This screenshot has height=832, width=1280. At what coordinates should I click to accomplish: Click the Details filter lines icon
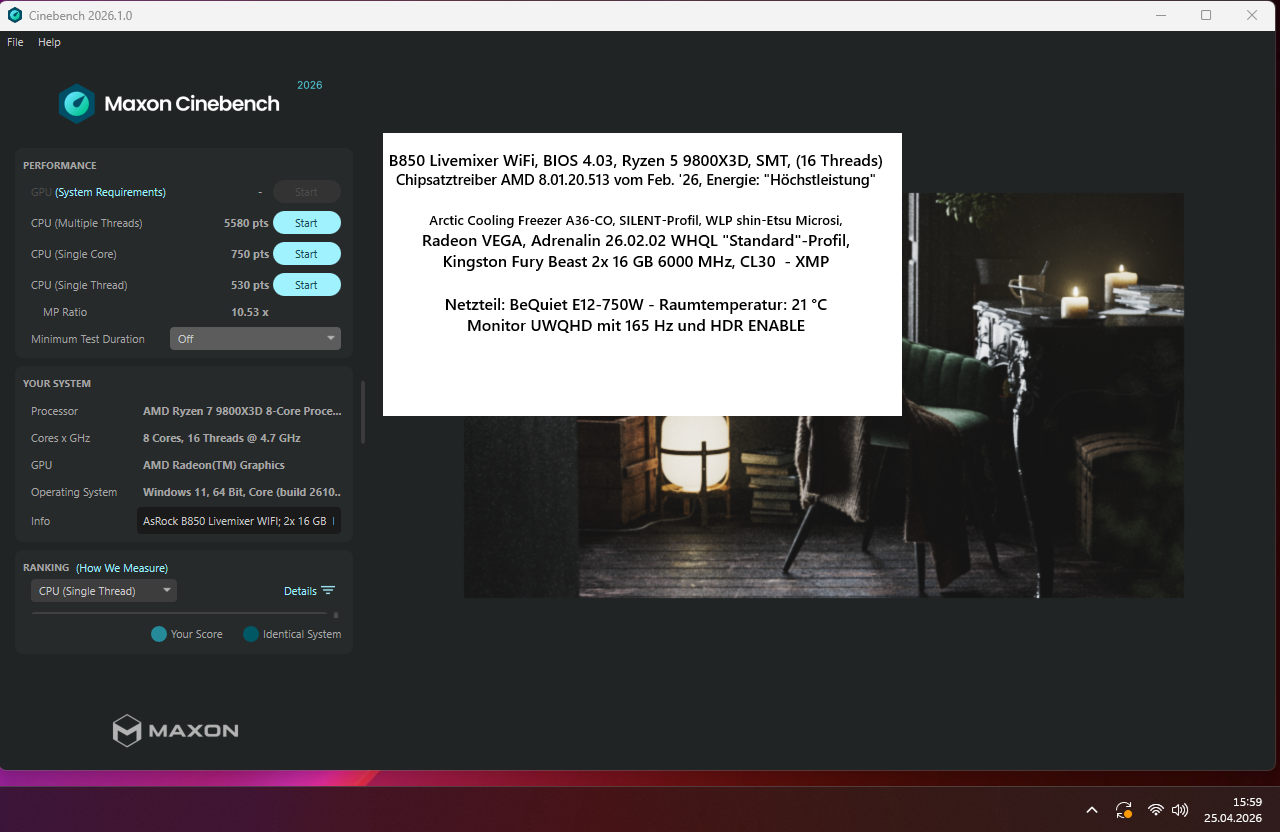tap(328, 590)
